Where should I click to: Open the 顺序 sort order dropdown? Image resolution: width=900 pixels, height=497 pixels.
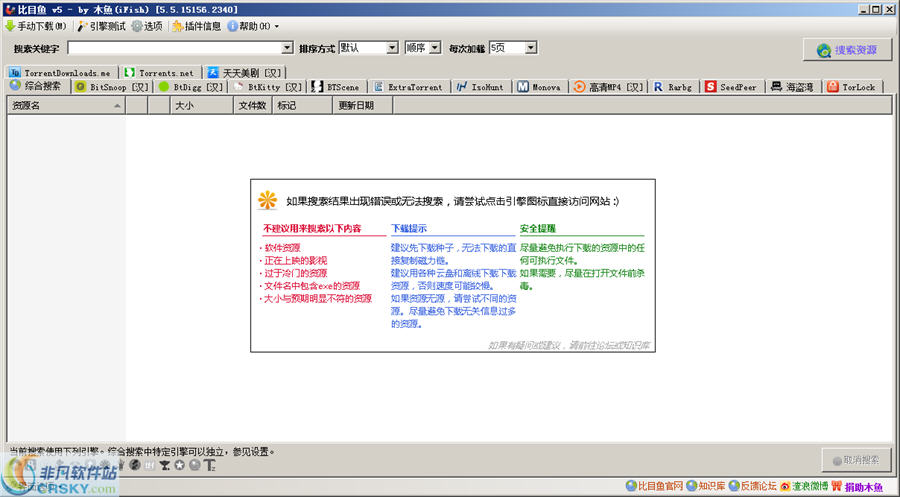[x=434, y=48]
